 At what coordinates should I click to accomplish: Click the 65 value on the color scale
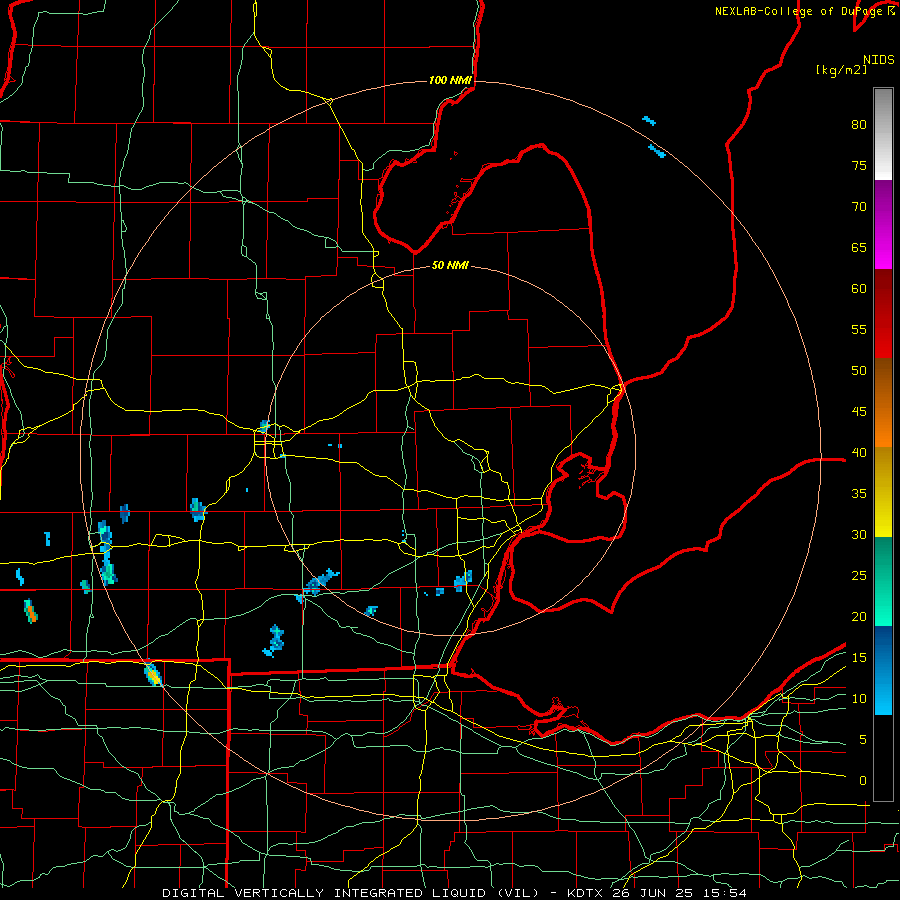click(x=859, y=247)
